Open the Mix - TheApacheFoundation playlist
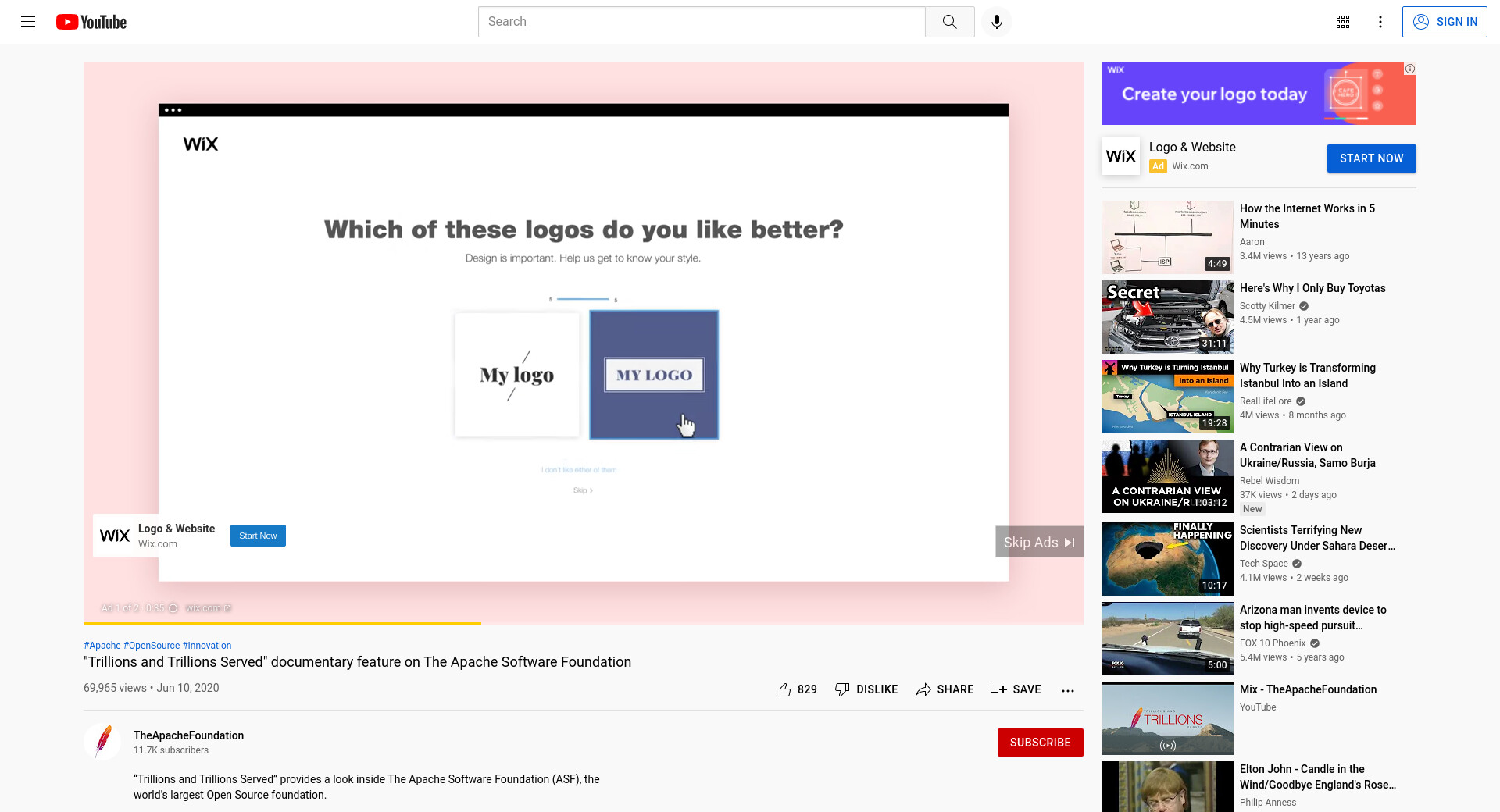Screen dimensions: 1500x812 tap(1308, 689)
